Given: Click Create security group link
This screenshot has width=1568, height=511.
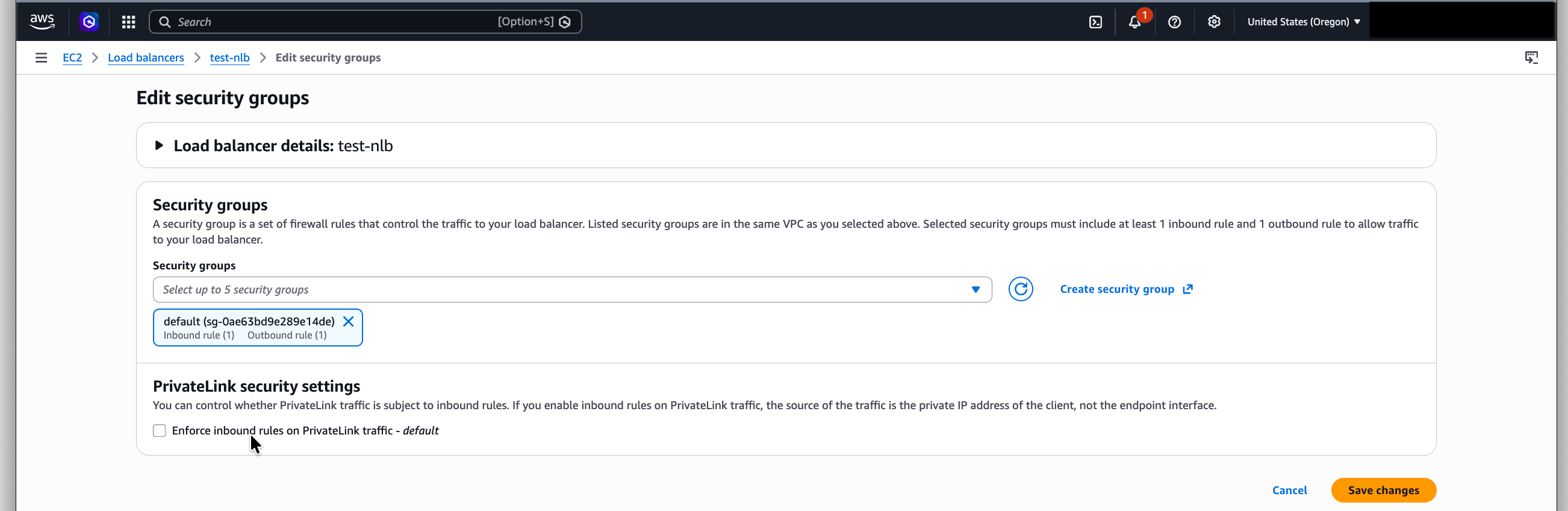Looking at the screenshot, I should (1116, 289).
